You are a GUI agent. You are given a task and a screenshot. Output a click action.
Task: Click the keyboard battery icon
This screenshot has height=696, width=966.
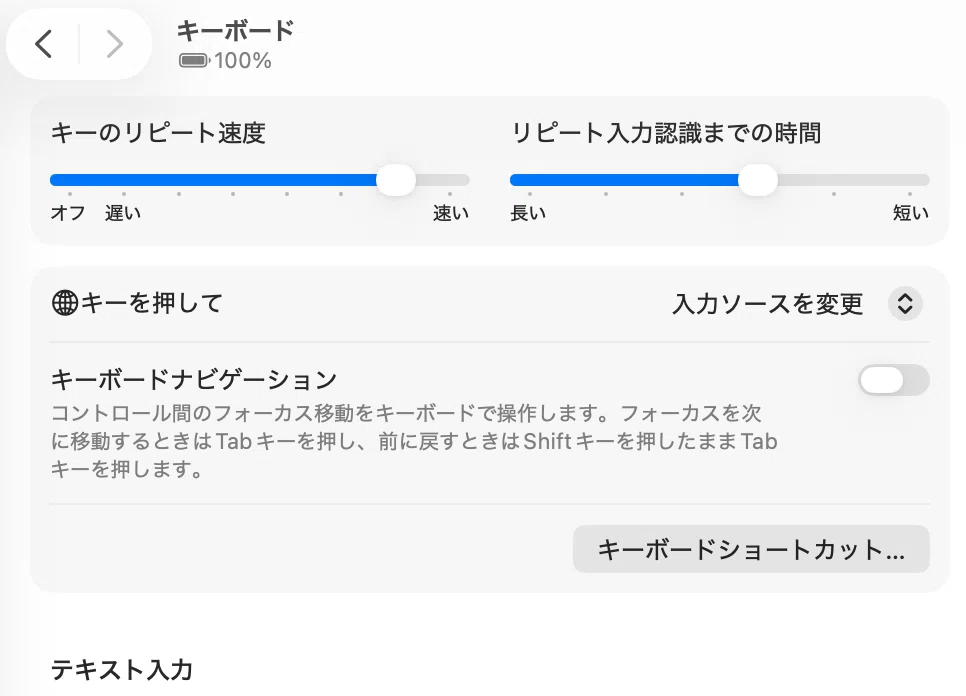(x=194, y=60)
